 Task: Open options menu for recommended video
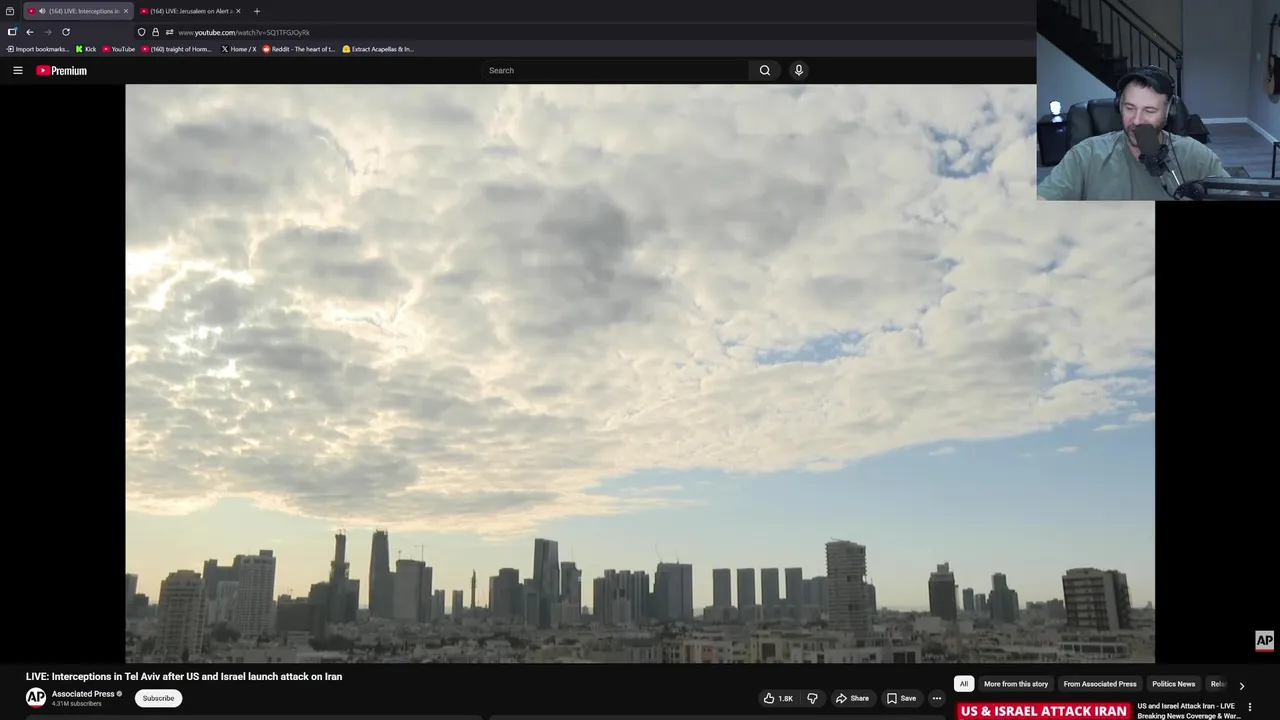point(1249,707)
